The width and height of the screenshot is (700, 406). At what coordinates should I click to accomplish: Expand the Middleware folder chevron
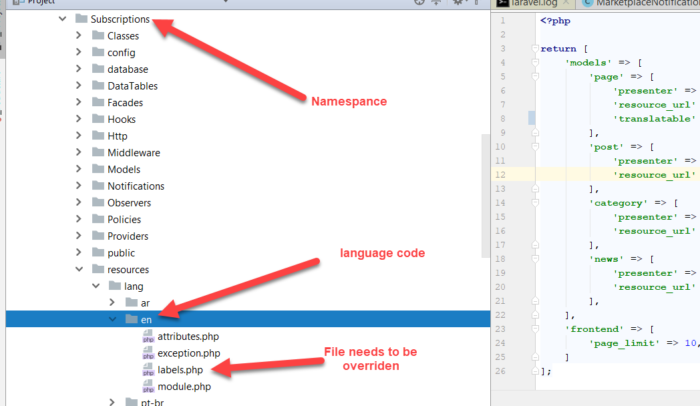tap(79, 152)
